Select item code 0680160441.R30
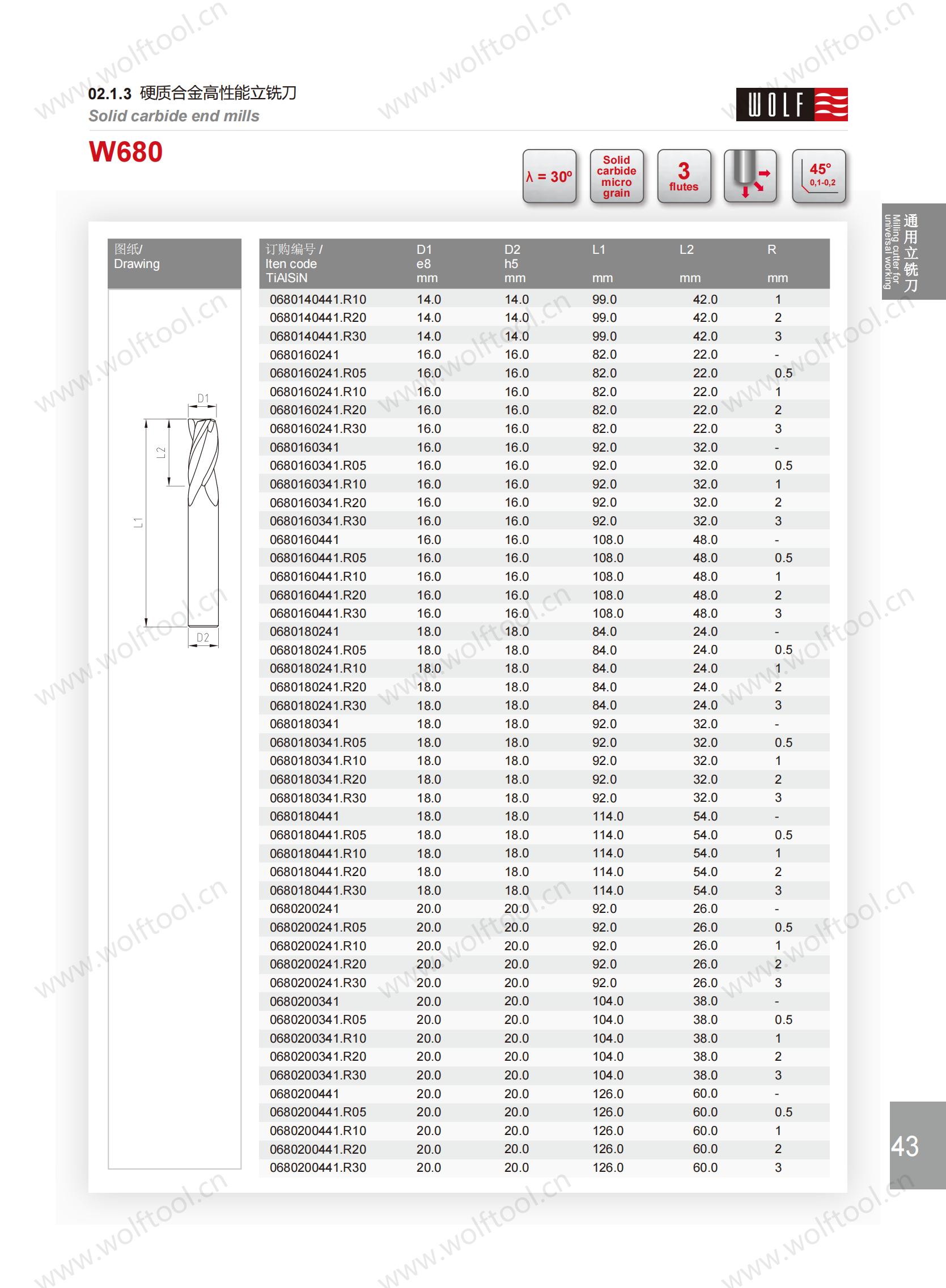This screenshot has height=1288, width=946. click(x=318, y=613)
